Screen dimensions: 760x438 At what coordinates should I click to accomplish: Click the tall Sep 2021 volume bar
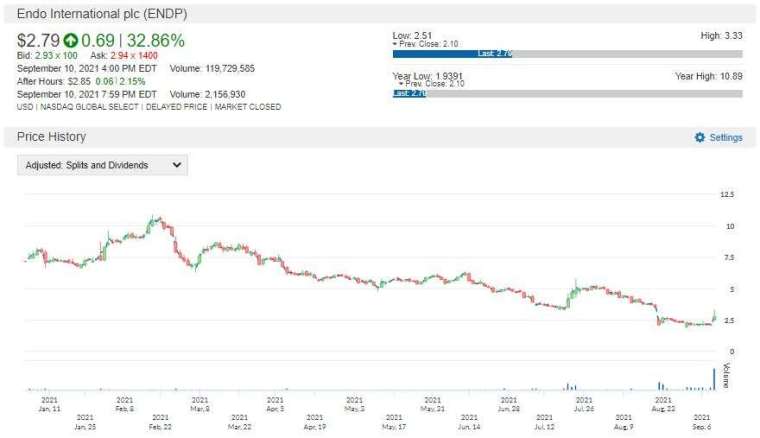click(713, 379)
